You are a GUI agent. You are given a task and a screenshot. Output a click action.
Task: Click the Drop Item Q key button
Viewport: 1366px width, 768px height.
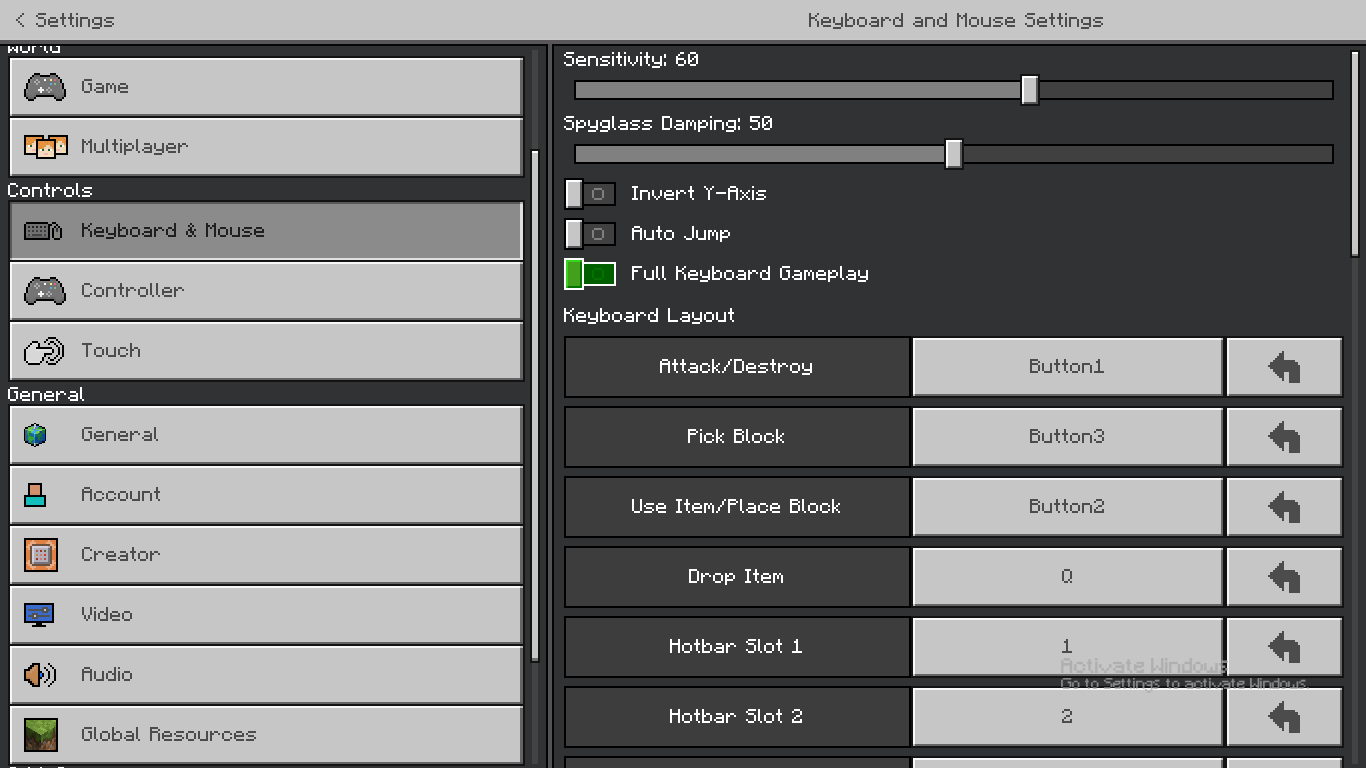click(1067, 577)
